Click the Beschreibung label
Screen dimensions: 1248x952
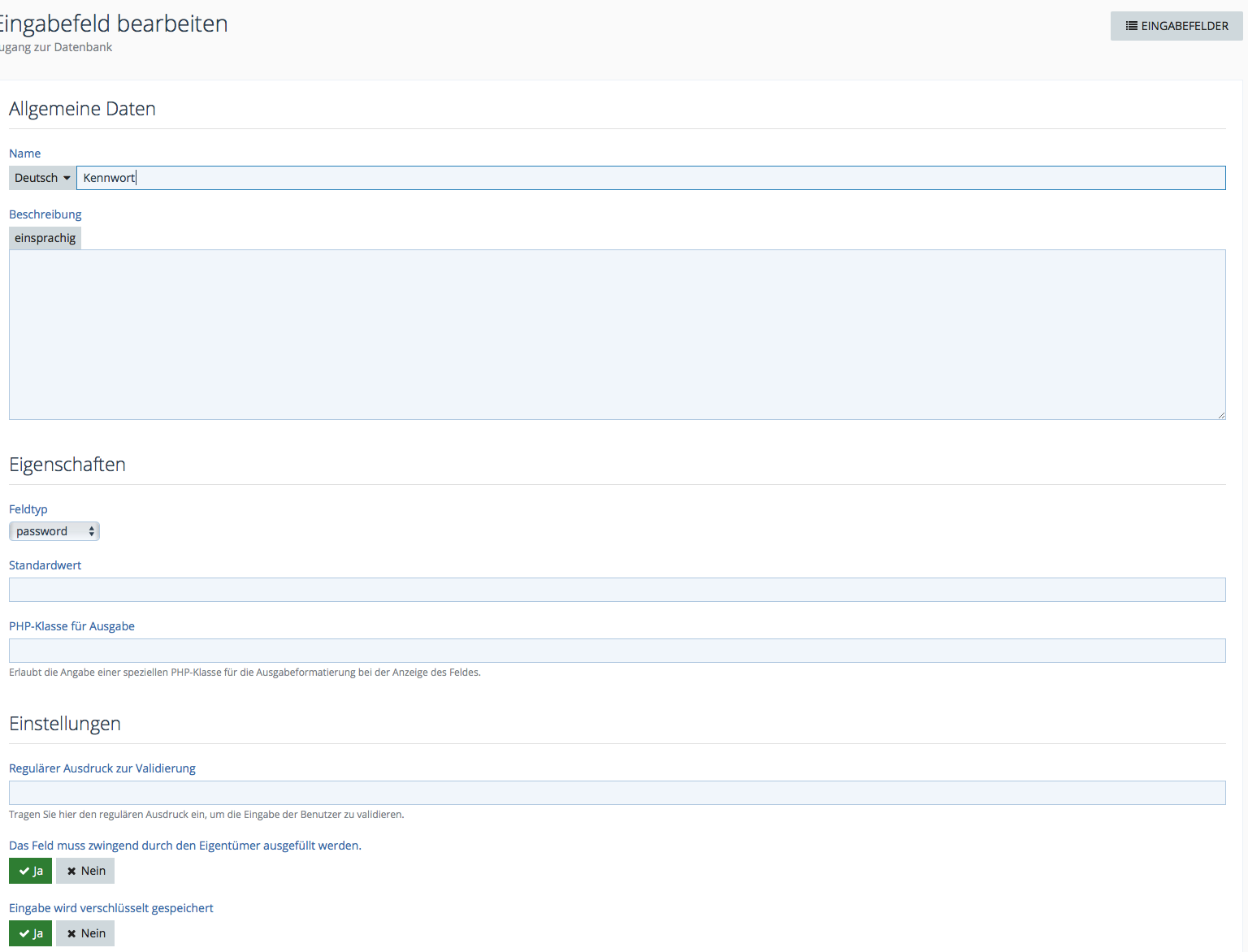click(45, 214)
